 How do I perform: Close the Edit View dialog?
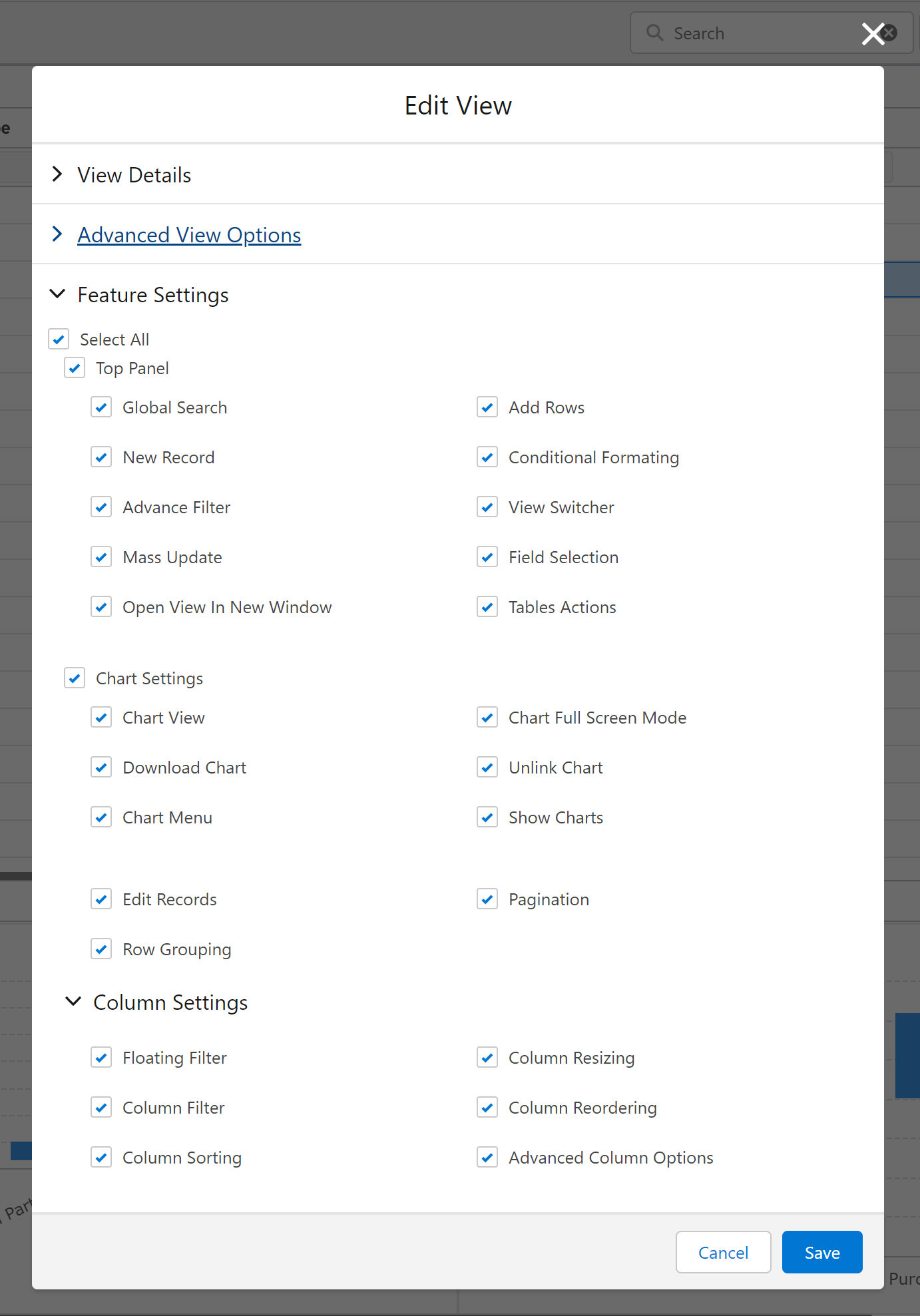click(871, 34)
